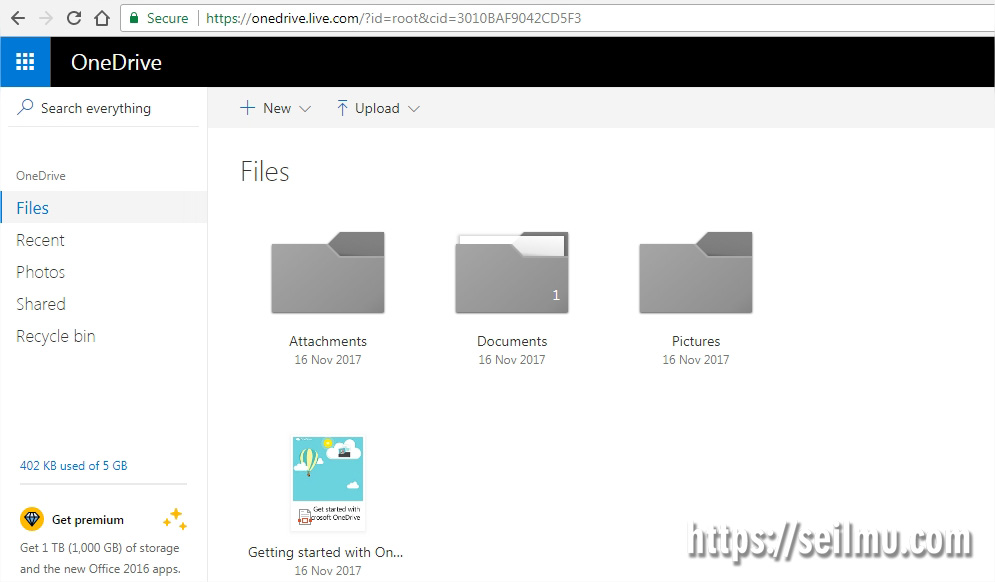Screen dimensions: 995x582
Task: Select the Recent view in the sidebar
Action: (x=40, y=240)
